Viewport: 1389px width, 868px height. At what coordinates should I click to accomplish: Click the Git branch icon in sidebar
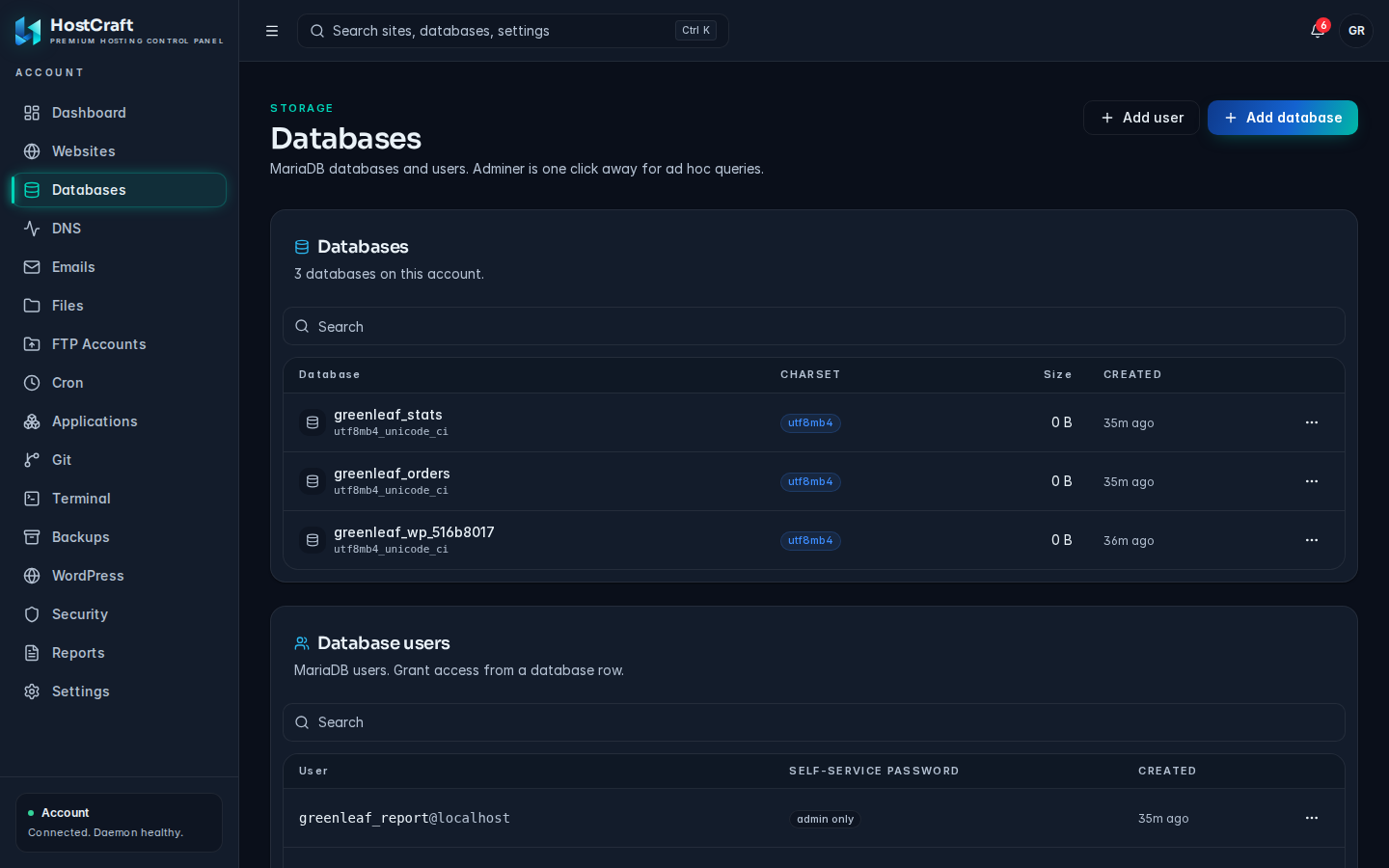pyautogui.click(x=32, y=460)
